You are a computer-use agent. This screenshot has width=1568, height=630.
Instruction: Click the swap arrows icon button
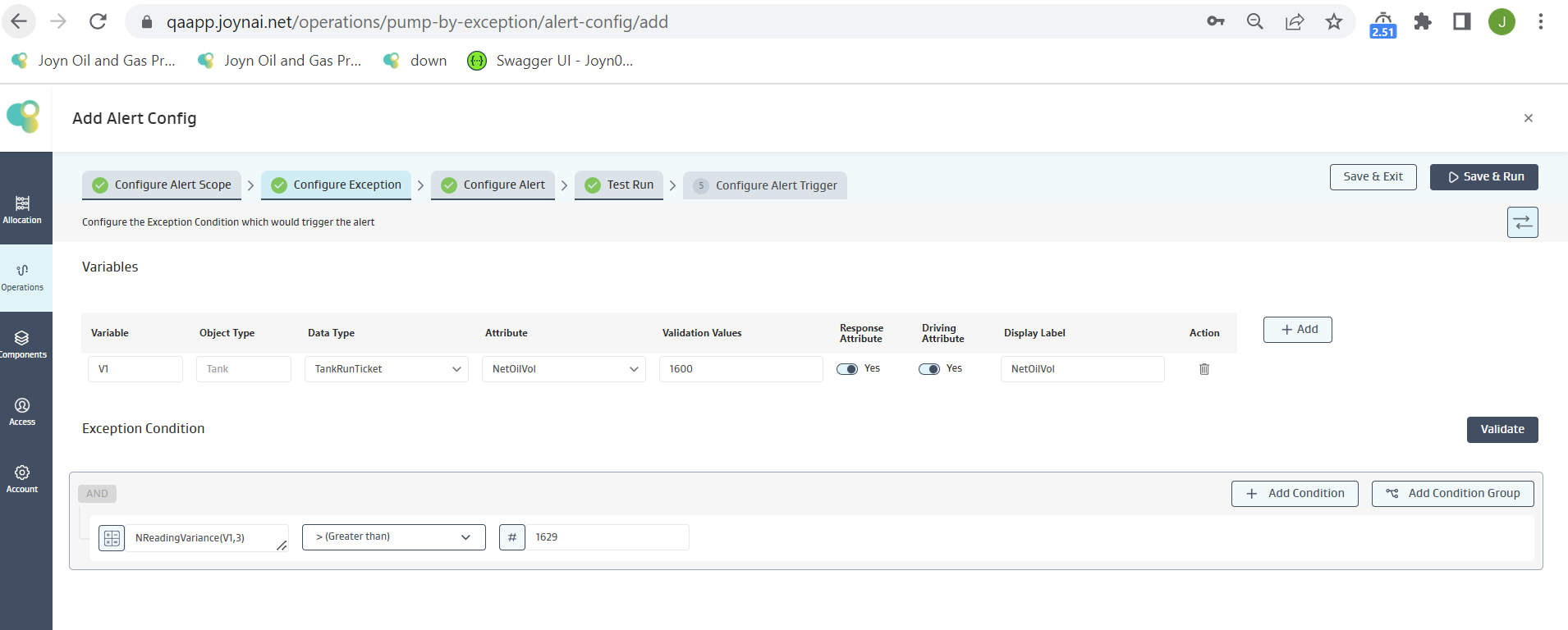click(1522, 222)
